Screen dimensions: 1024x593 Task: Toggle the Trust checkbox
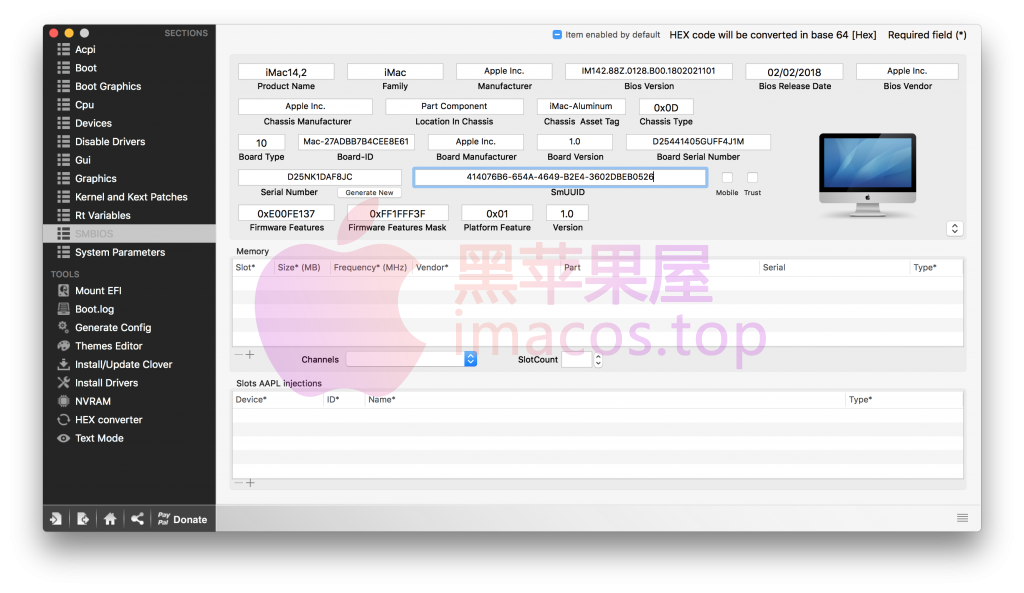point(752,178)
